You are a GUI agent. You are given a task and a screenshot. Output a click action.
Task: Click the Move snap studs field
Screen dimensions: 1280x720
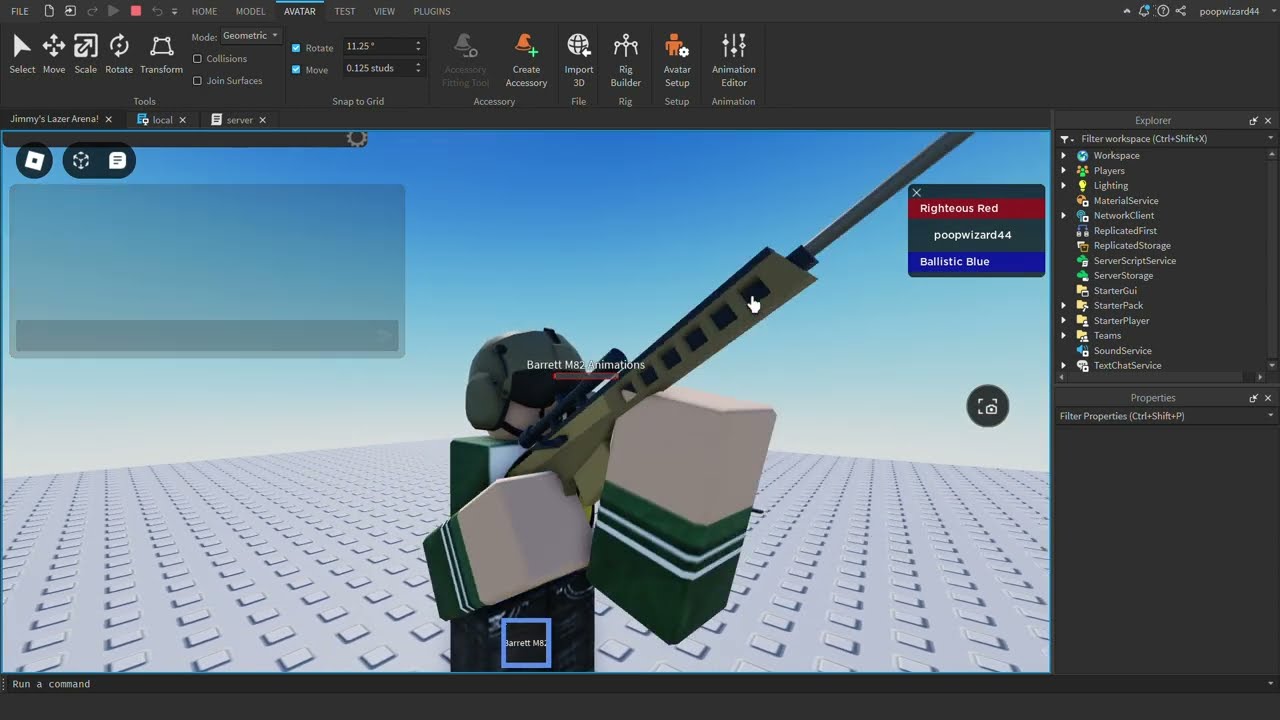point(378,68)
